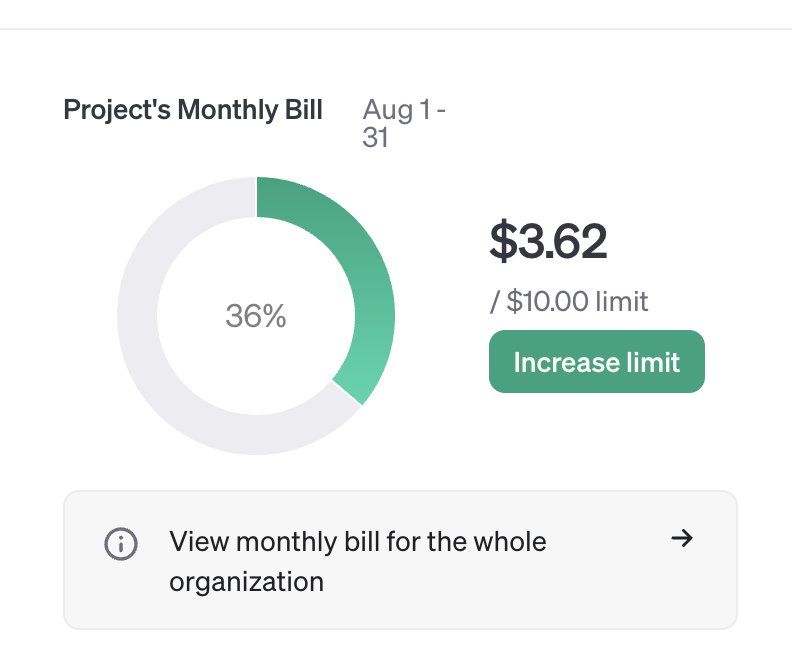Click the left side of the grey ring

point(137,316)
